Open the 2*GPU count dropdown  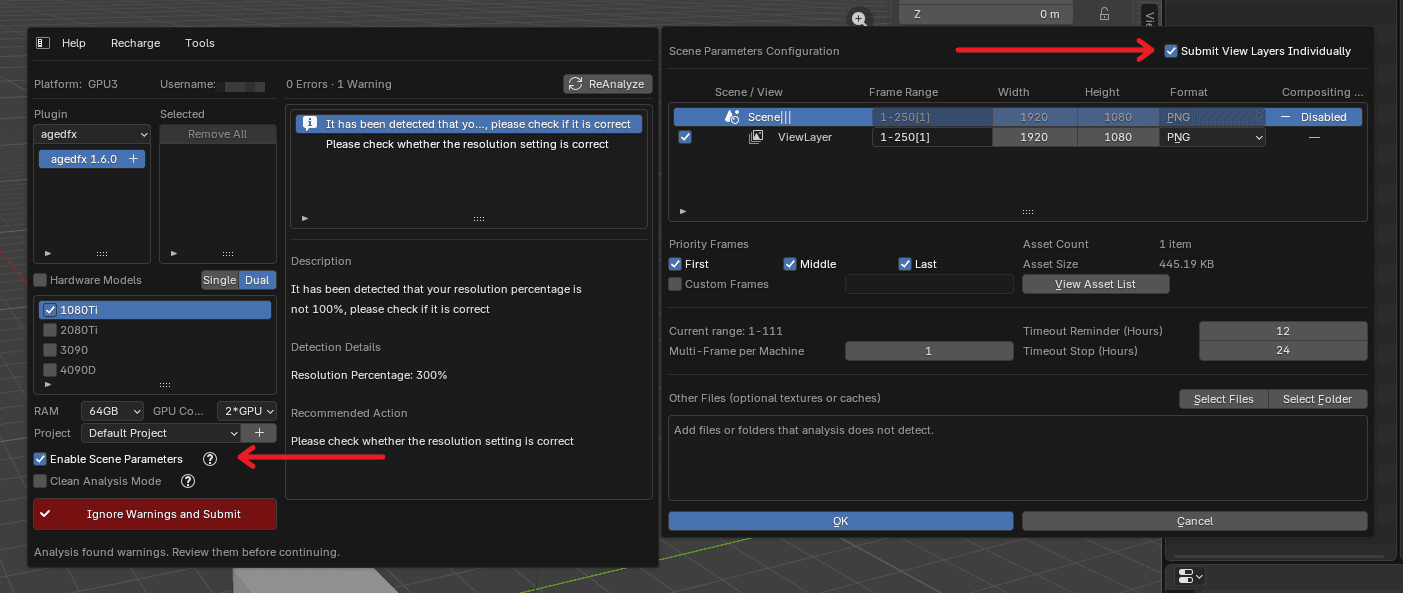click(x=247, y=411)
